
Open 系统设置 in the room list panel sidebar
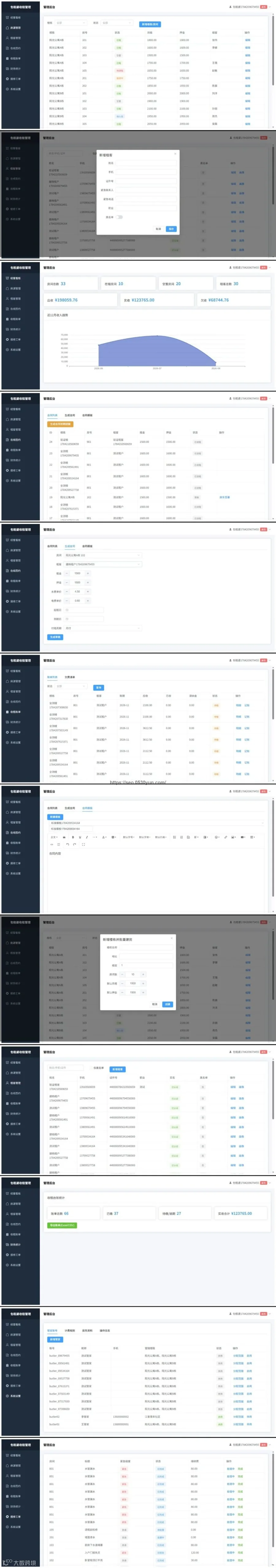(15, 89)
